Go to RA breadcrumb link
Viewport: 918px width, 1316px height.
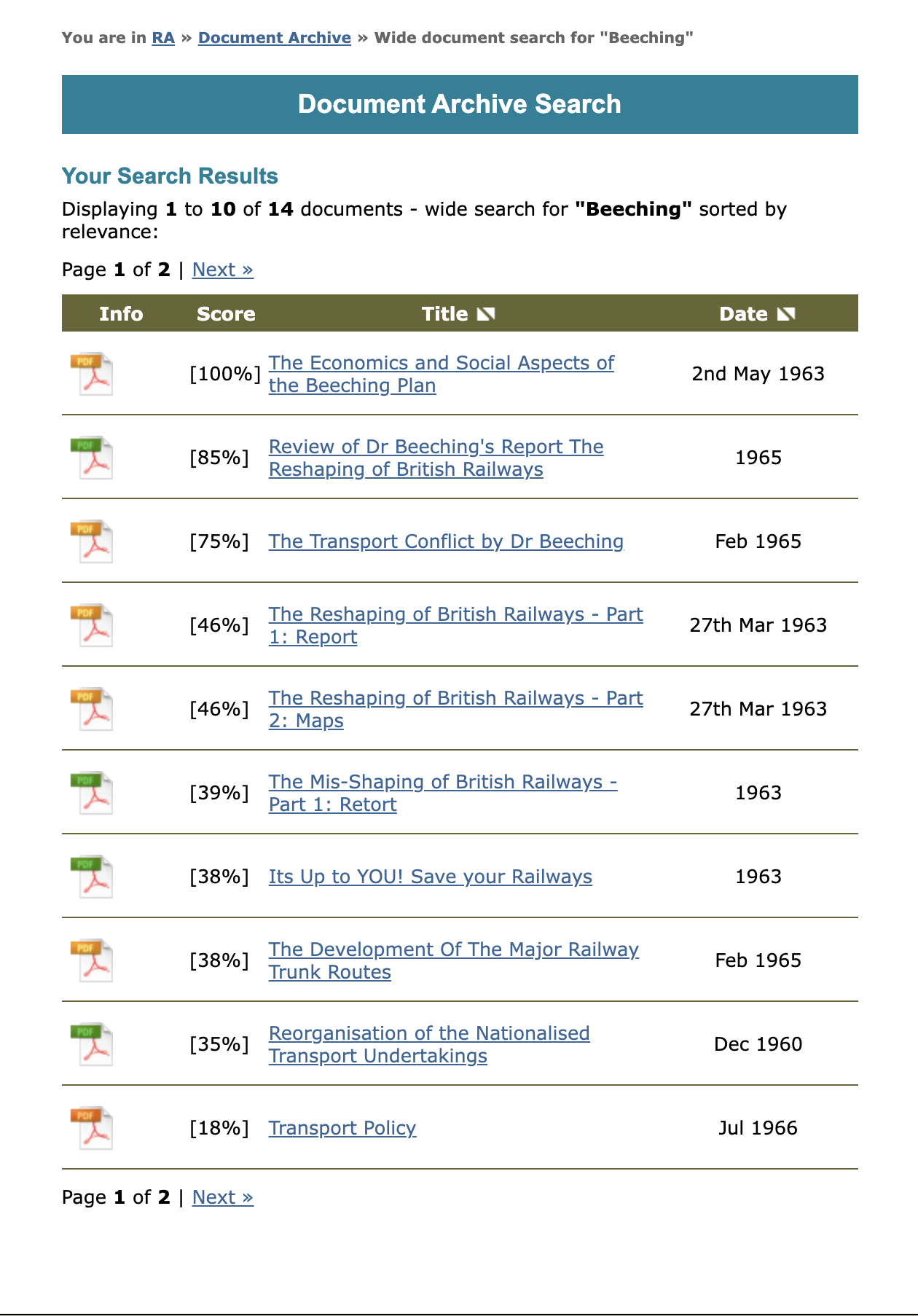pos(163,38)
